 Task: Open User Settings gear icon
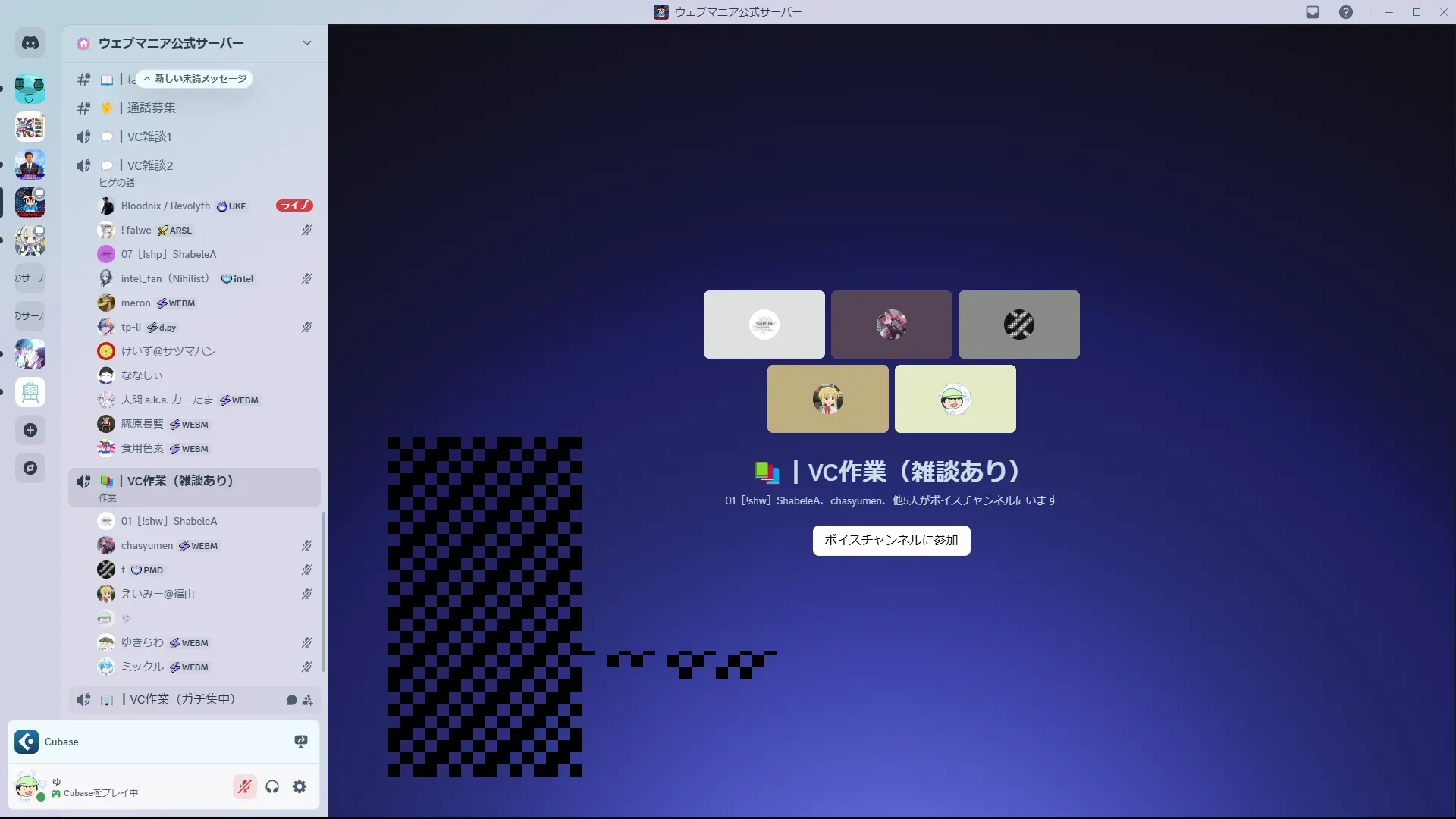(300, 786)
